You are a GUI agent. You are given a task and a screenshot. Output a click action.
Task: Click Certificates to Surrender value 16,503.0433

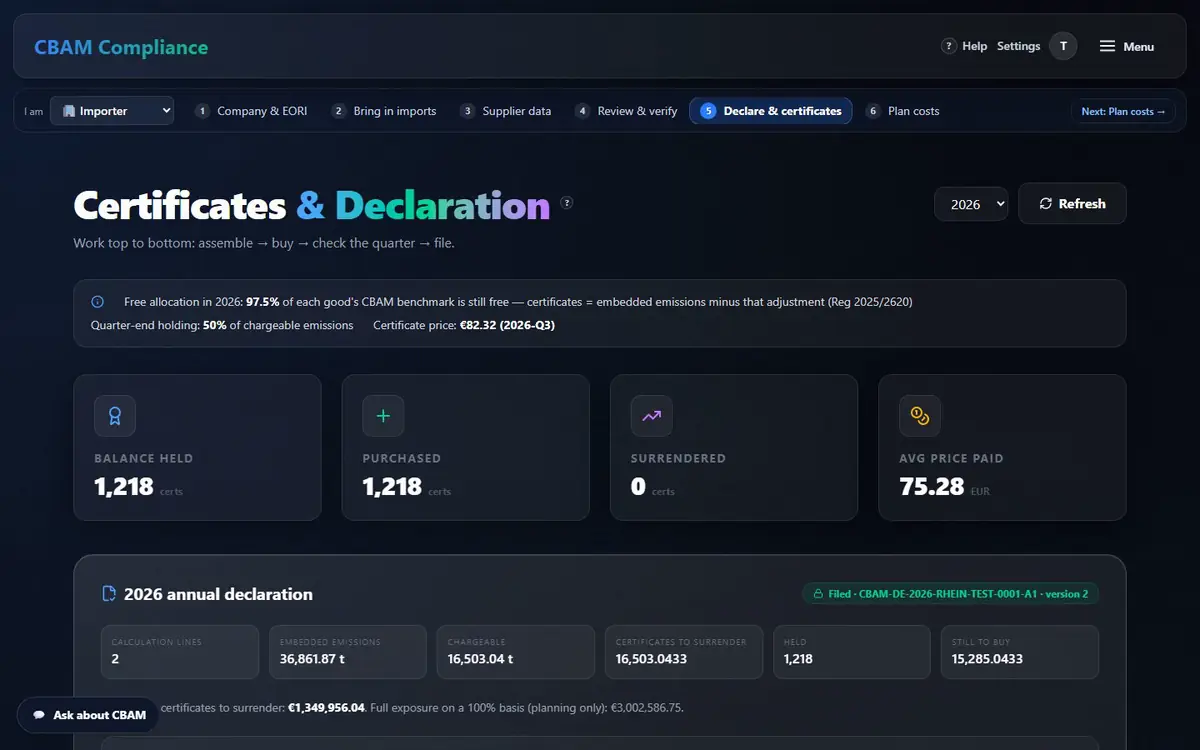click(651, 659)
